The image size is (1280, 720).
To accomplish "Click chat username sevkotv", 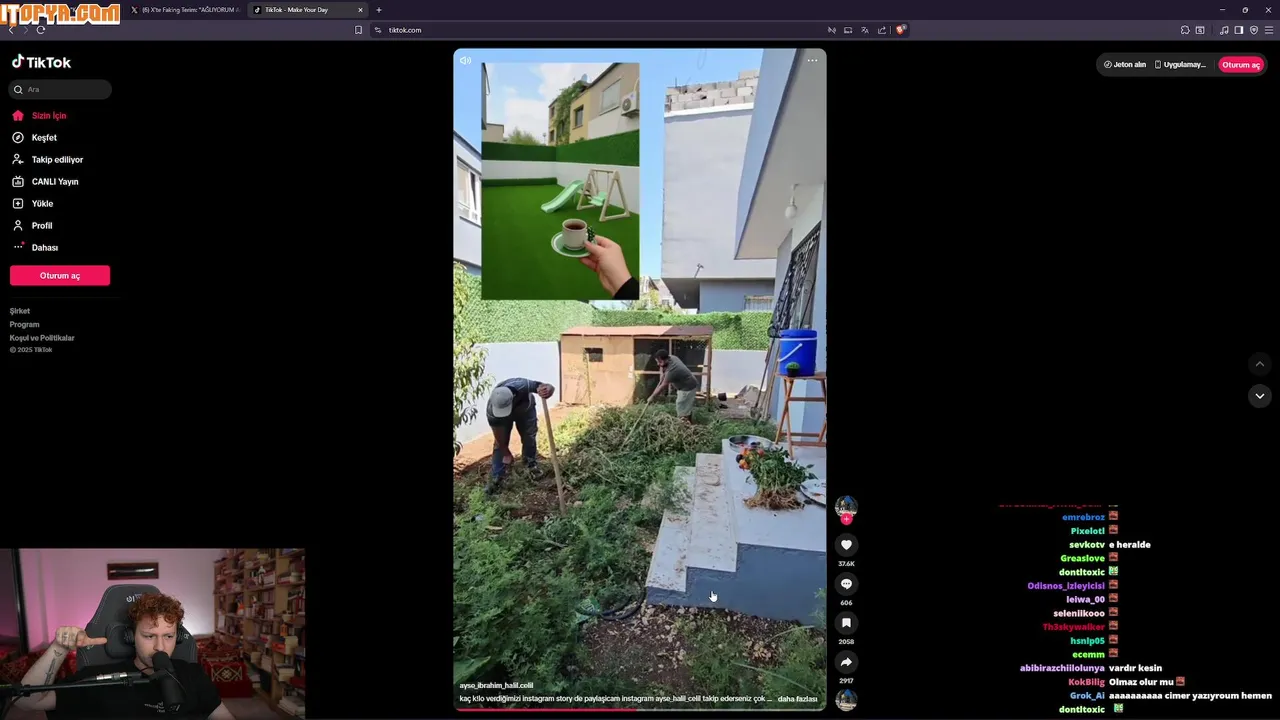I will click(1087, 545).
